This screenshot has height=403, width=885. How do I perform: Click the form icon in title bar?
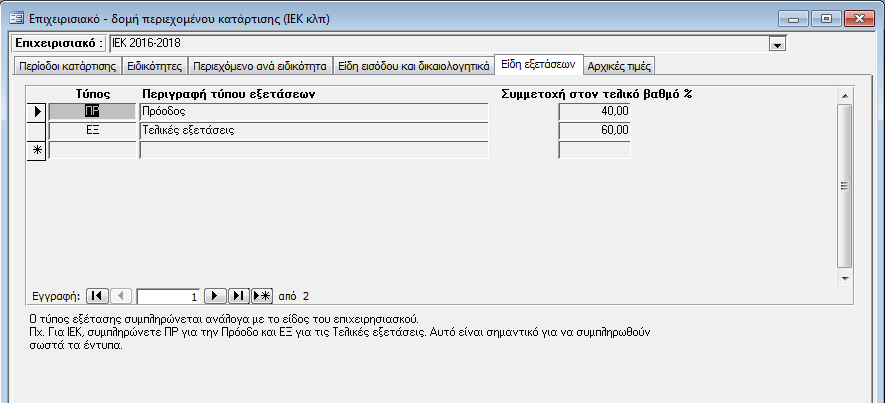tap(15, 19)
